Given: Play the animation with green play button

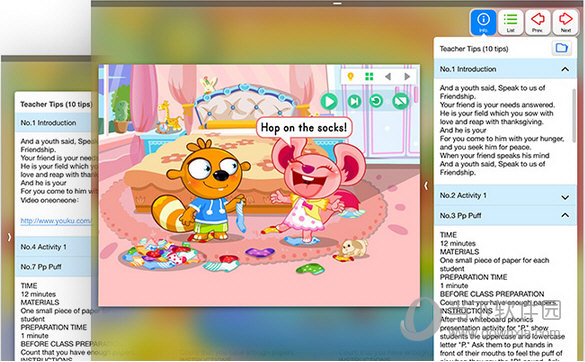Looking at the screenshot, I should [x=329, y=102].
